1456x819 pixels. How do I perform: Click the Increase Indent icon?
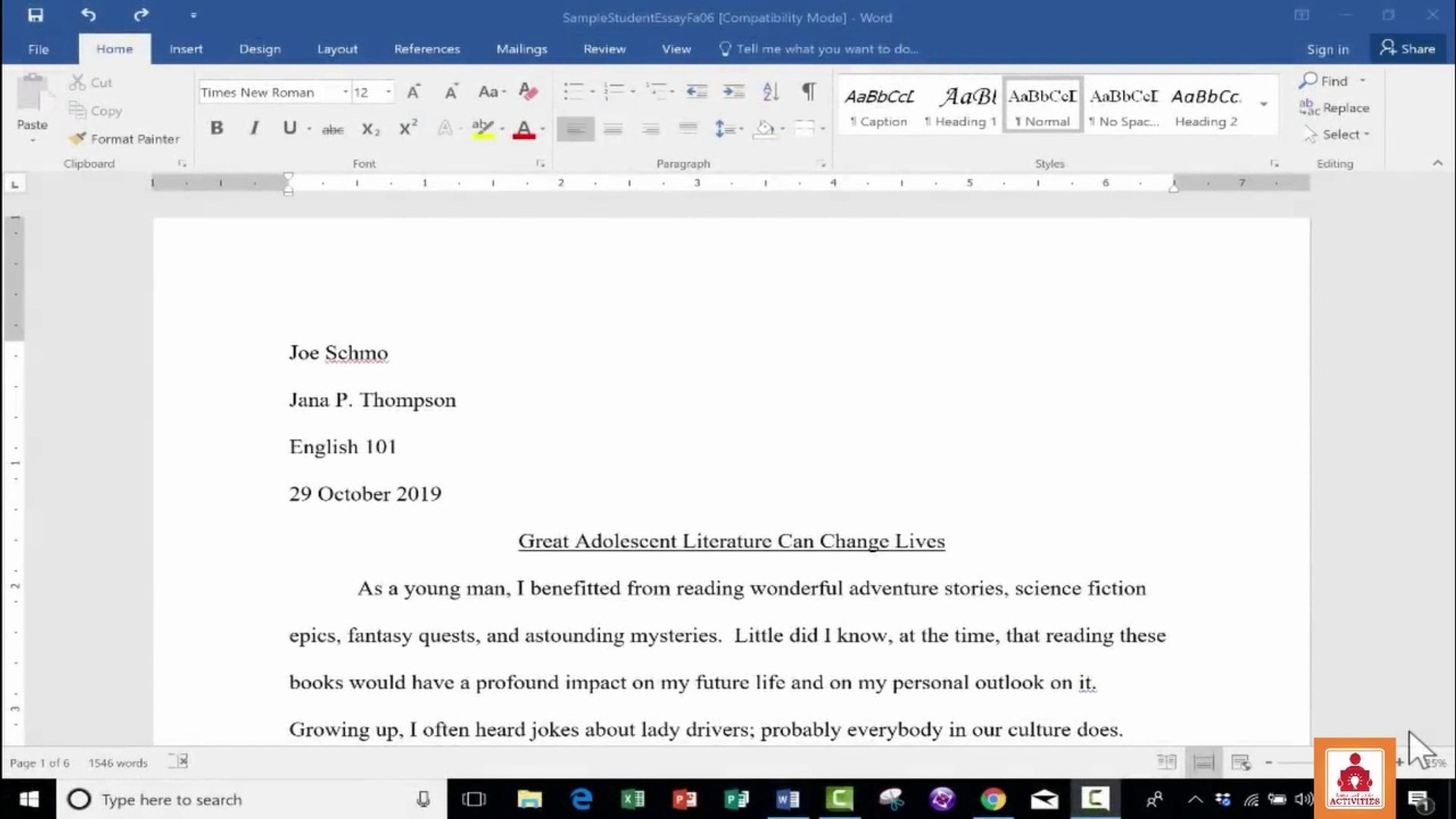733,92
